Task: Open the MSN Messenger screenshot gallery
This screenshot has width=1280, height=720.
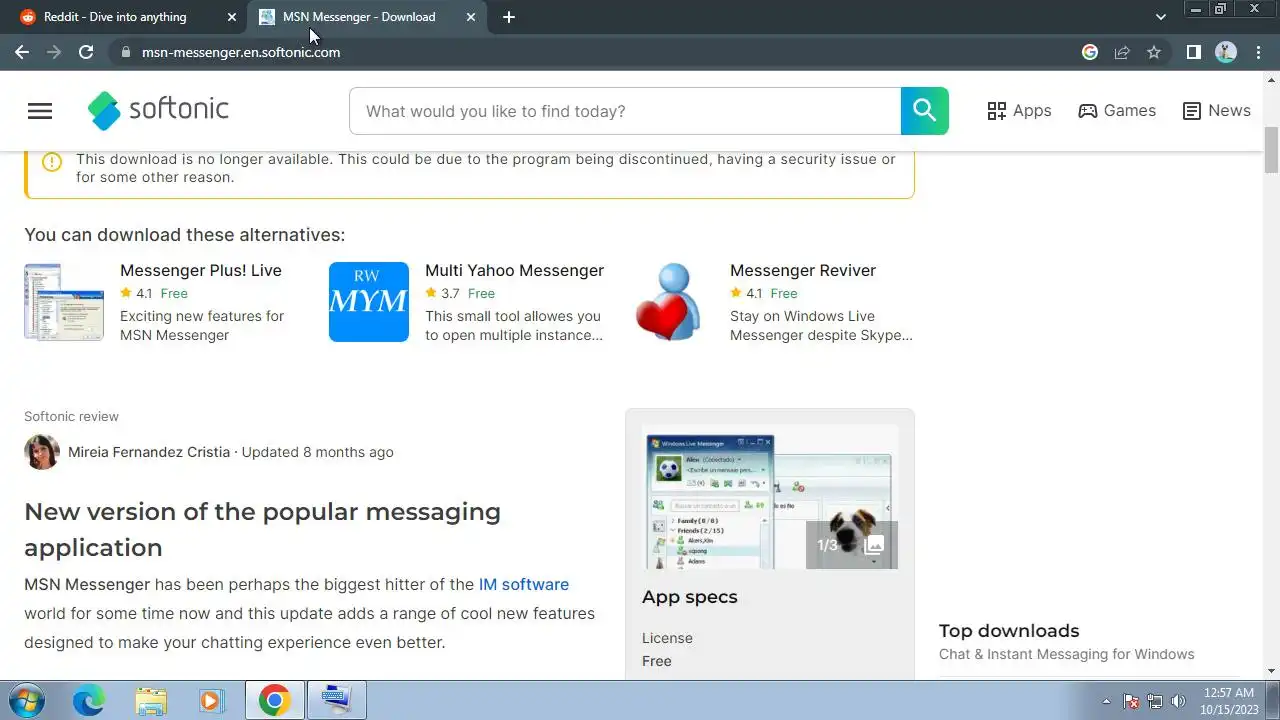Action: tap(770, 497)
